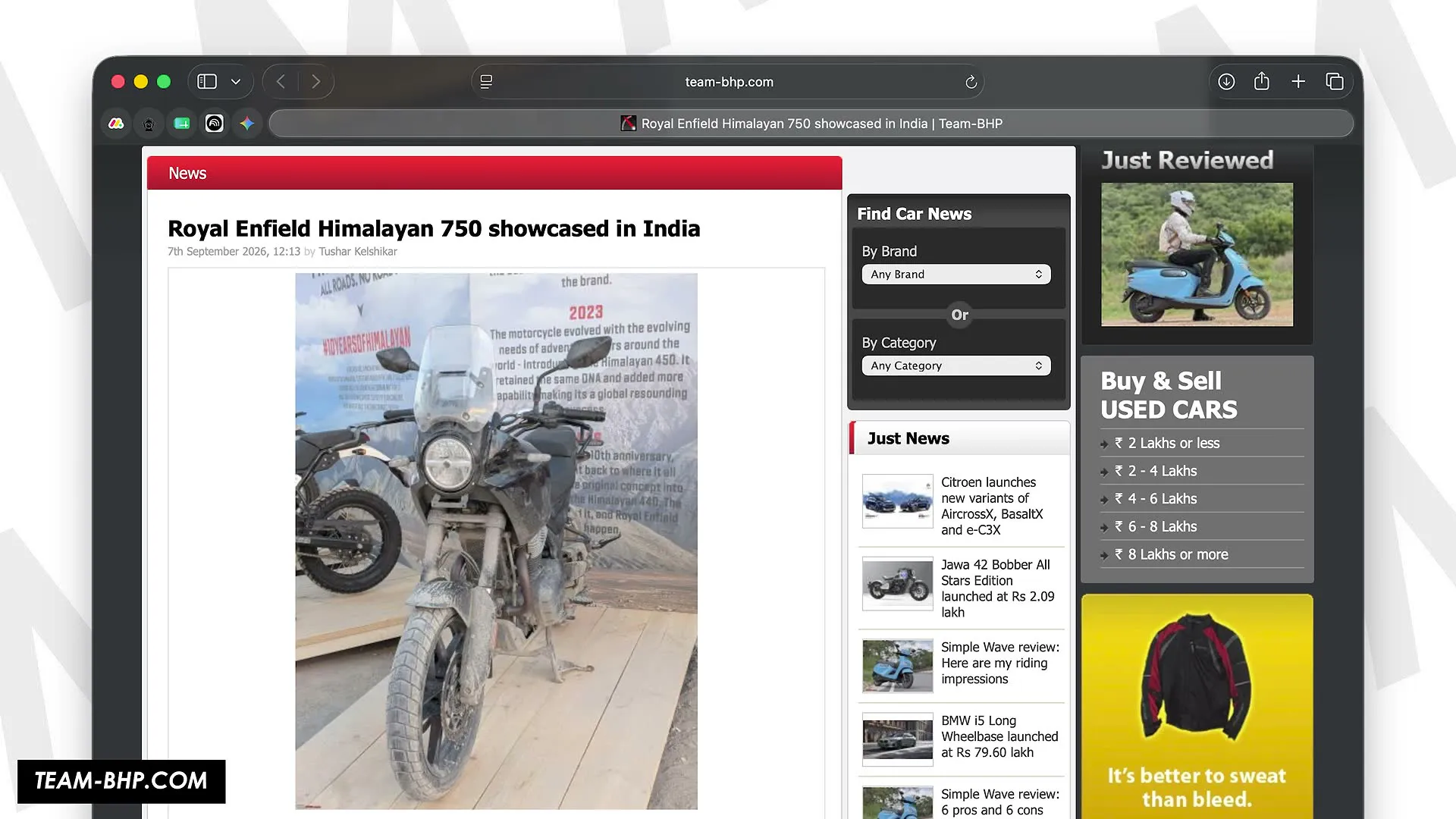
Task: Open Simple Wave riding impressions article
Action: tap(1000, 663)
